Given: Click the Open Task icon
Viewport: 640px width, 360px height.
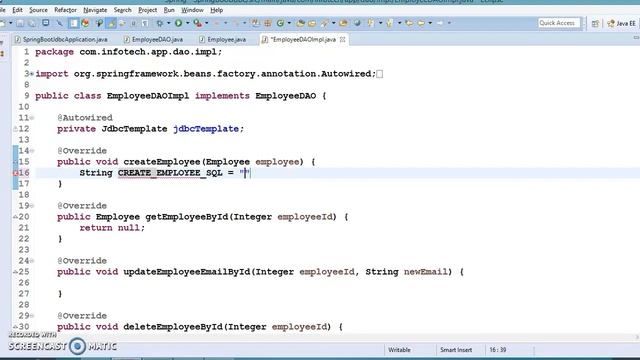Looking at the screenshot, I should point(312,23).
